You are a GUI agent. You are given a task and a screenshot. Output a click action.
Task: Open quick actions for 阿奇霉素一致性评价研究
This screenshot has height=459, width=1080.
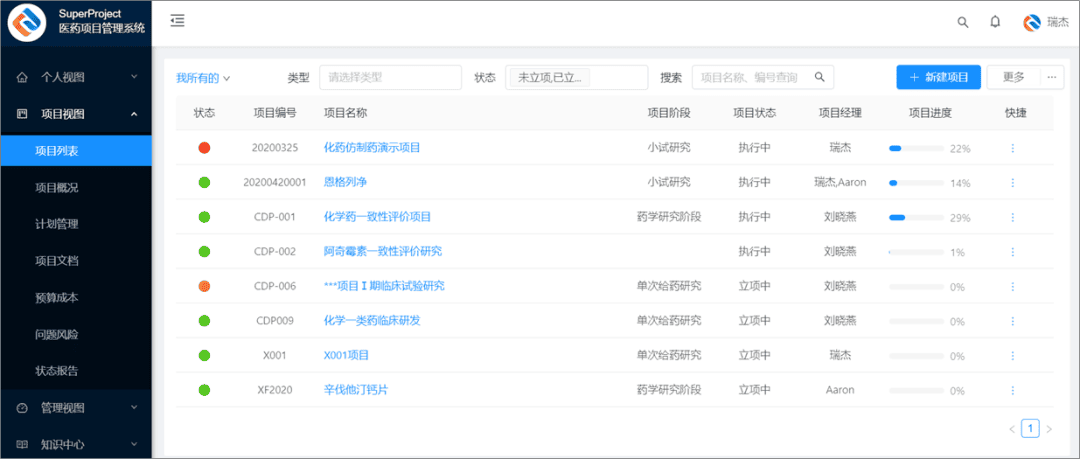click(1012, 252)
